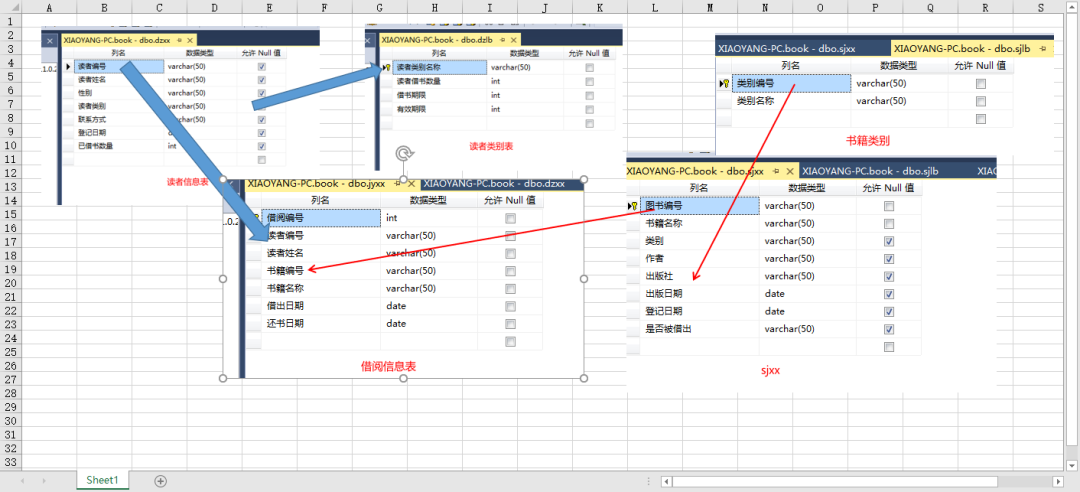Click the primary key icon beside 类别编号

[724, 83]
